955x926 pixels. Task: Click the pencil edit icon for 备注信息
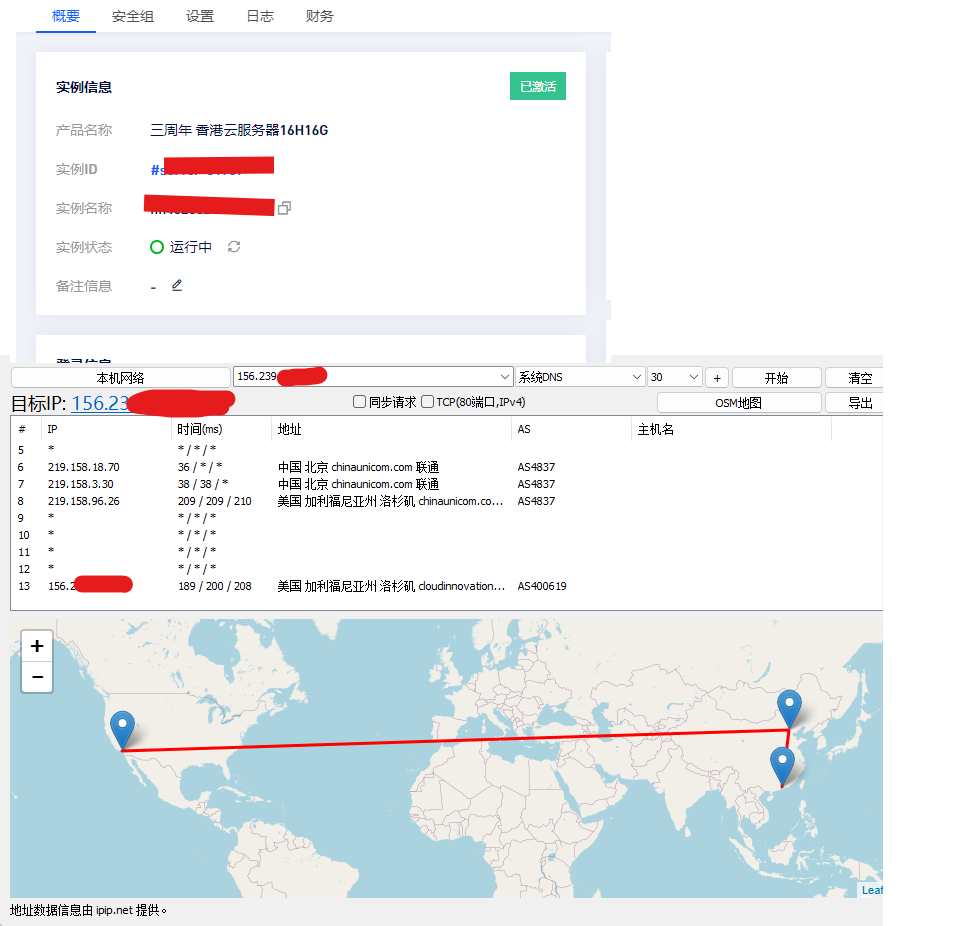[177, 286]
